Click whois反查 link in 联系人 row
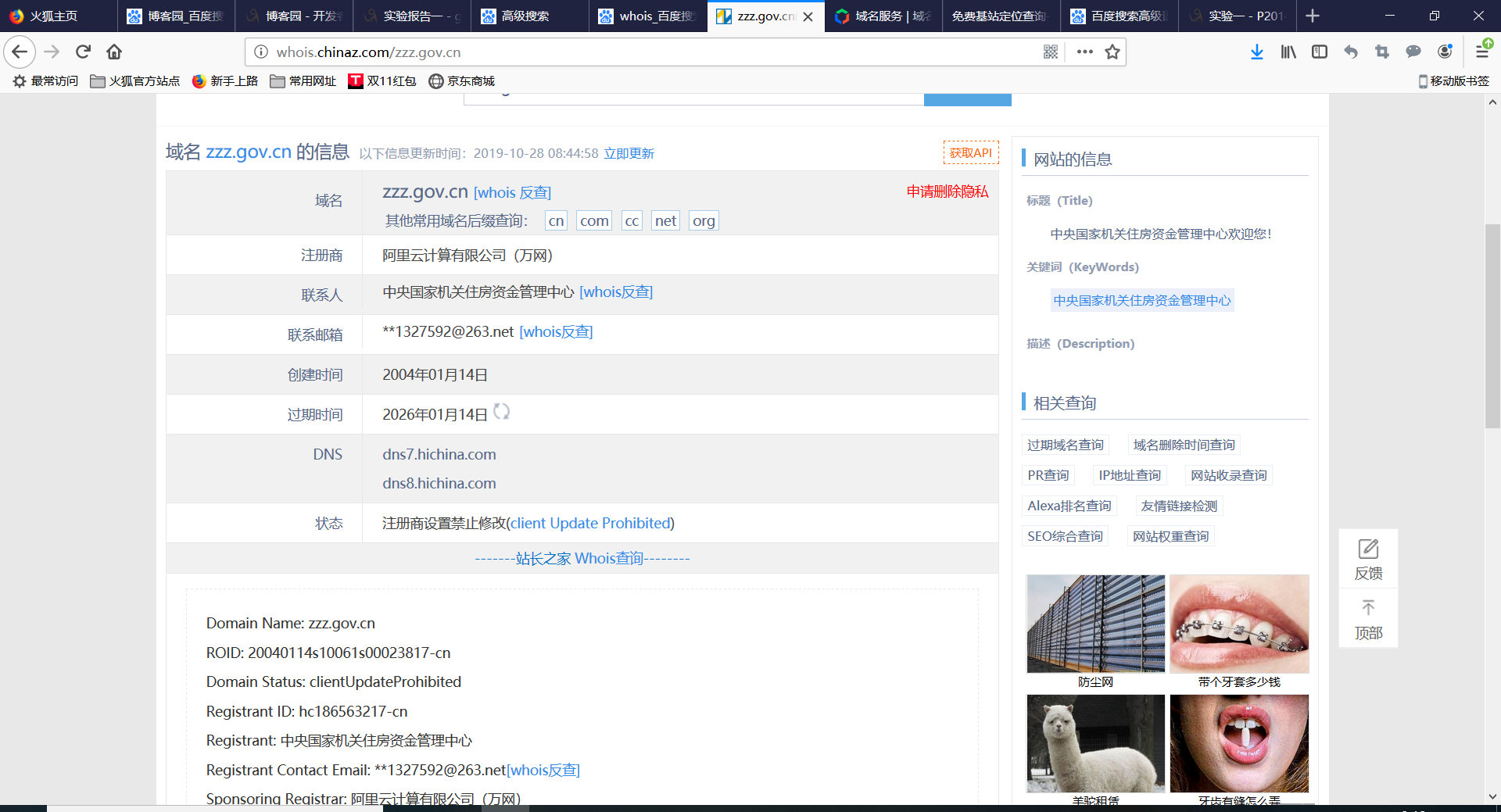 pos(616,292)
